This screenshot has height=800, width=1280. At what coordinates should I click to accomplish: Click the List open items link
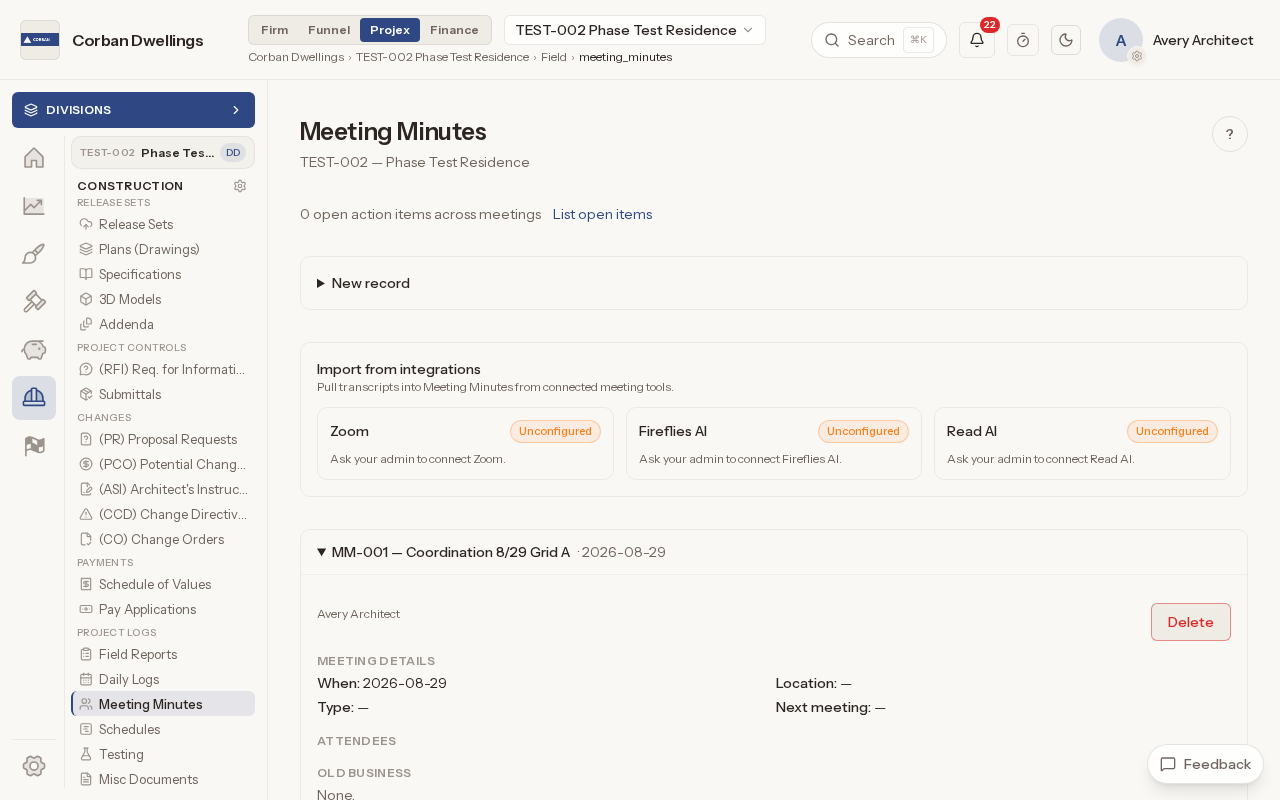602,214
